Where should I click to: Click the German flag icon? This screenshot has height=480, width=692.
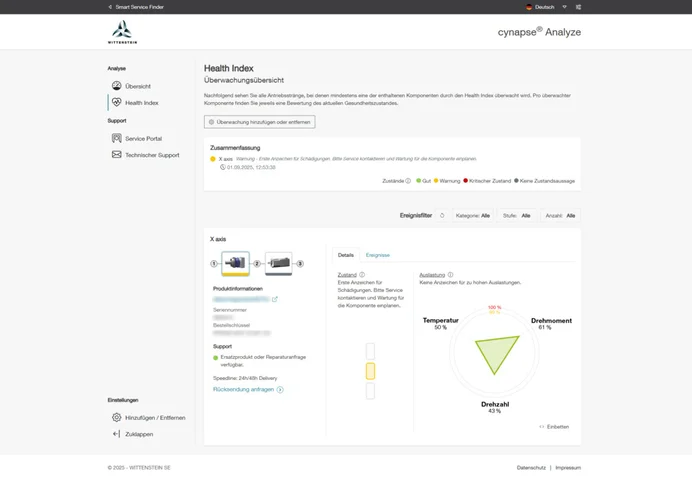pos(529,7)
